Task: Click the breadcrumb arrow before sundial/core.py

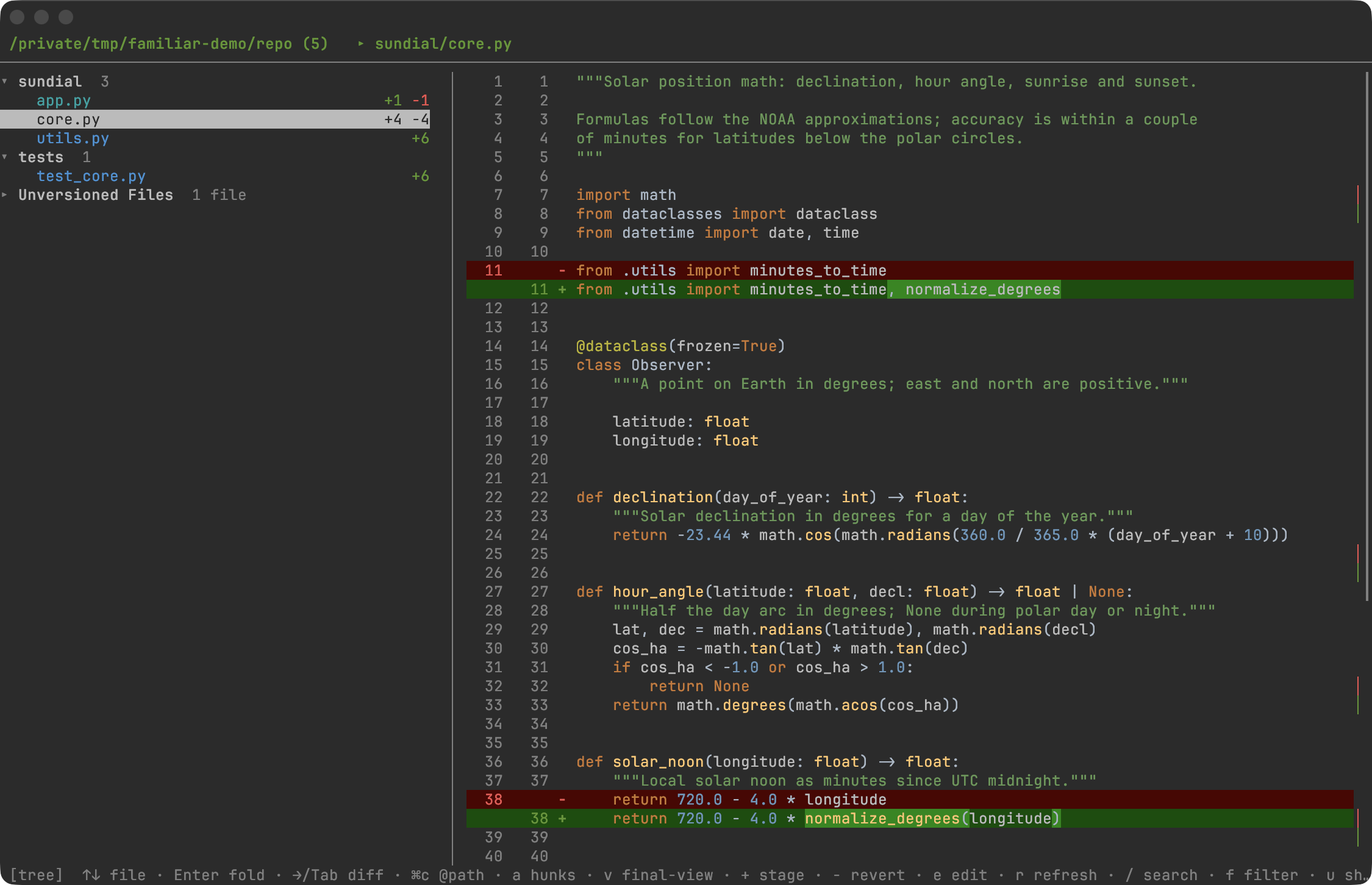Action: pos(361,44)
